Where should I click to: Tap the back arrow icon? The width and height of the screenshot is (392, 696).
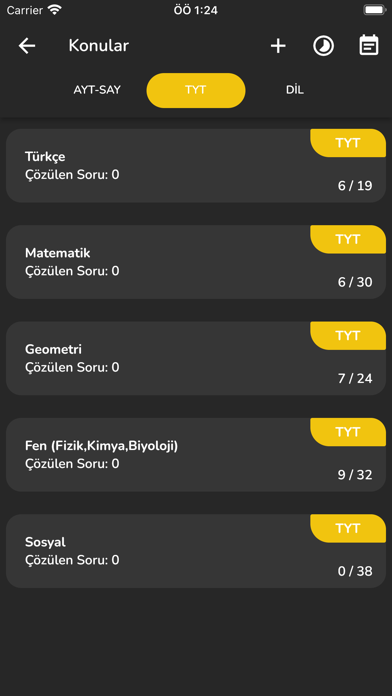pyautogui.click(x=27, y=46)
